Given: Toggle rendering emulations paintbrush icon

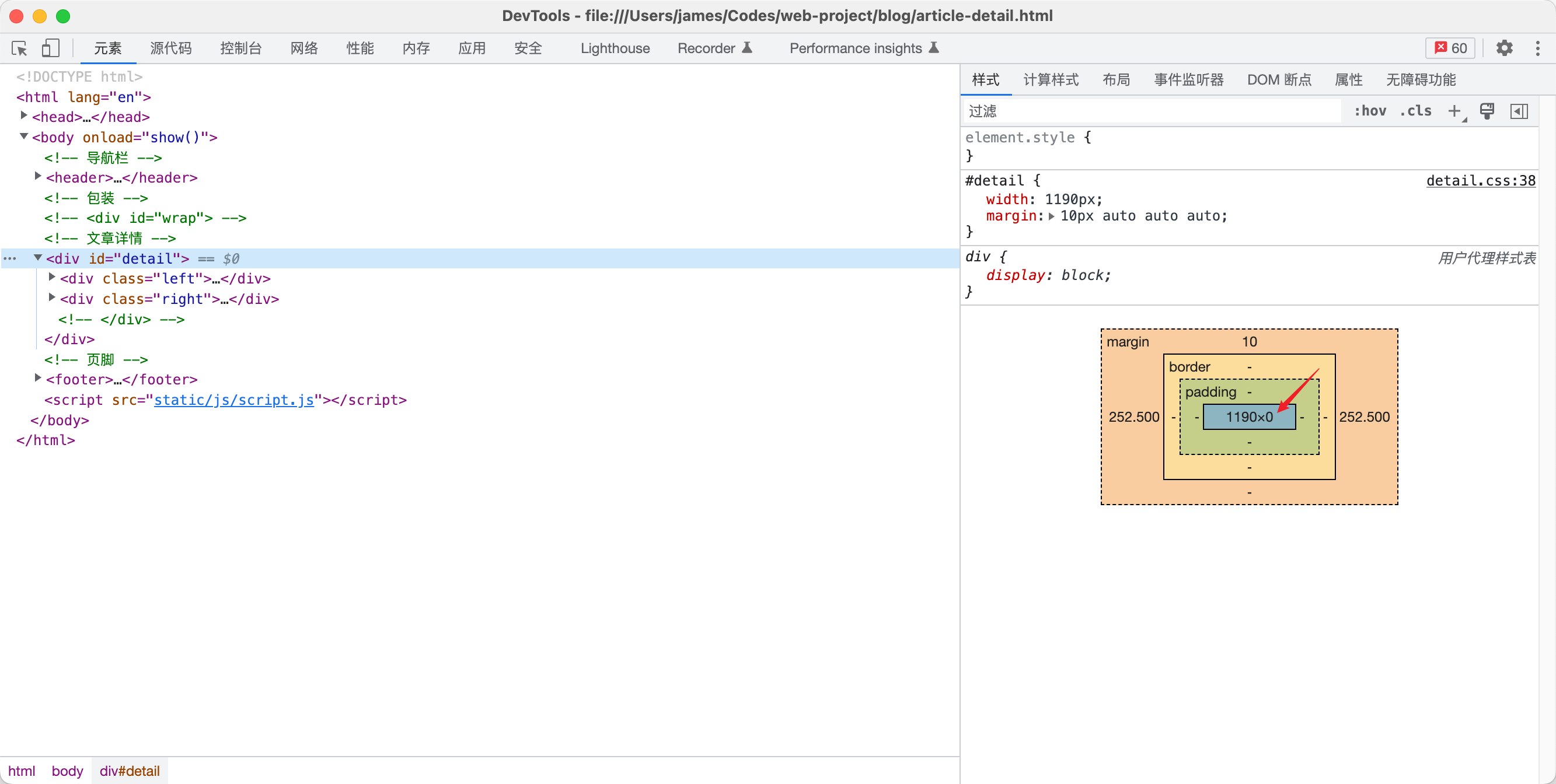Looking at the screenshot, I should pyautogui.click(x=1487, y=111).
